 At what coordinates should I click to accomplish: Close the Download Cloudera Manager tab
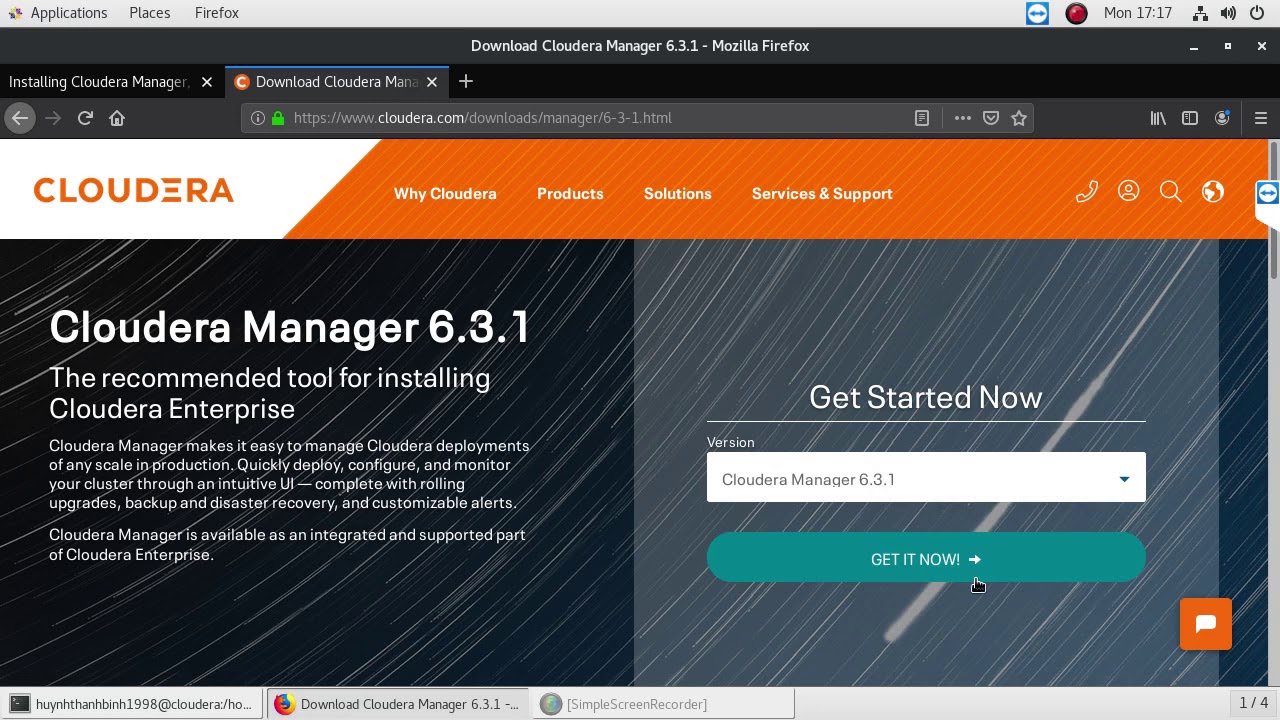coord(432,82)
